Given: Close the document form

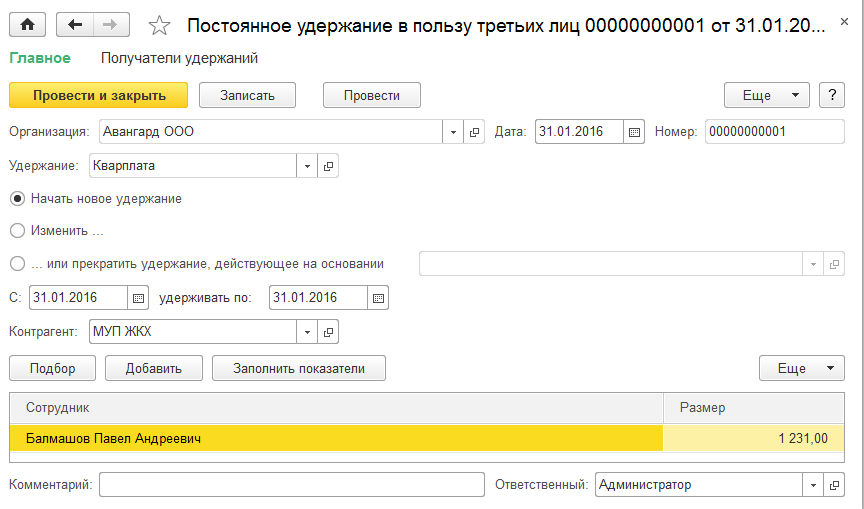Looking at the screenshot, I should (x=844, y=22).
